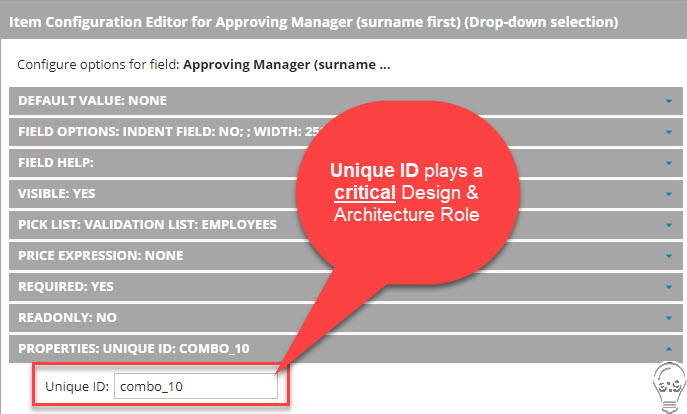687x414 pixels.
Task: Open the PICK LIST validation list section
Action: (147, 224)
